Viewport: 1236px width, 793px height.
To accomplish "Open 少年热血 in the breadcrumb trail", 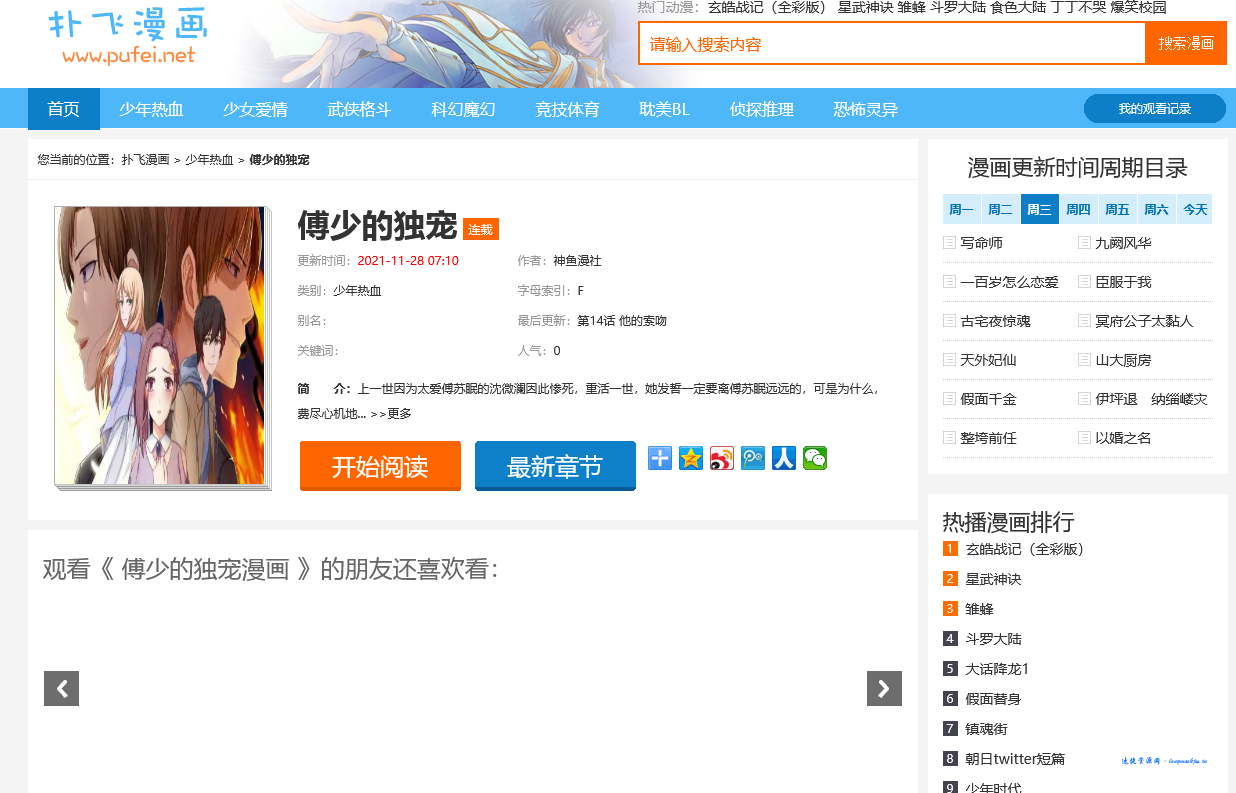I will coord(209,160).
